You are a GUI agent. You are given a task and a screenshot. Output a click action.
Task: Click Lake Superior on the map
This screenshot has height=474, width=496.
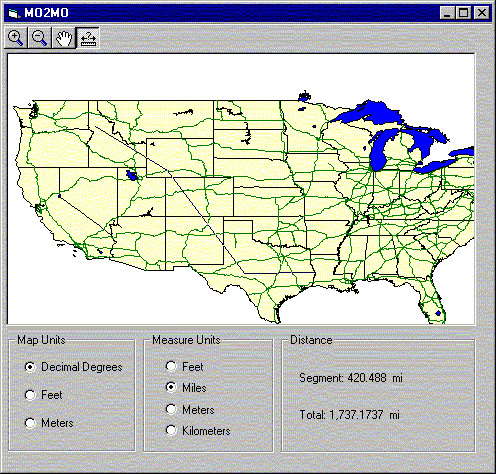pos(368,112)
